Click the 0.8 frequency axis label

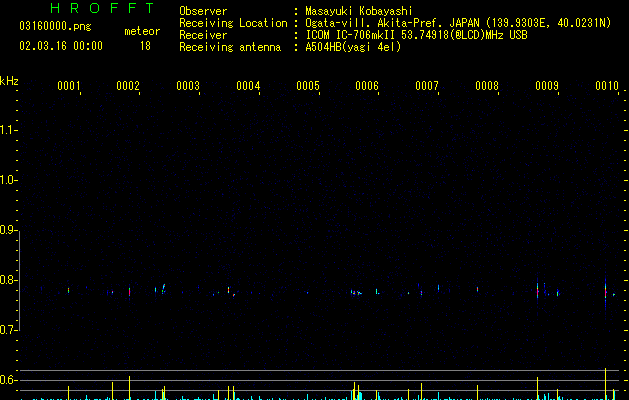(x=8, y=280)
